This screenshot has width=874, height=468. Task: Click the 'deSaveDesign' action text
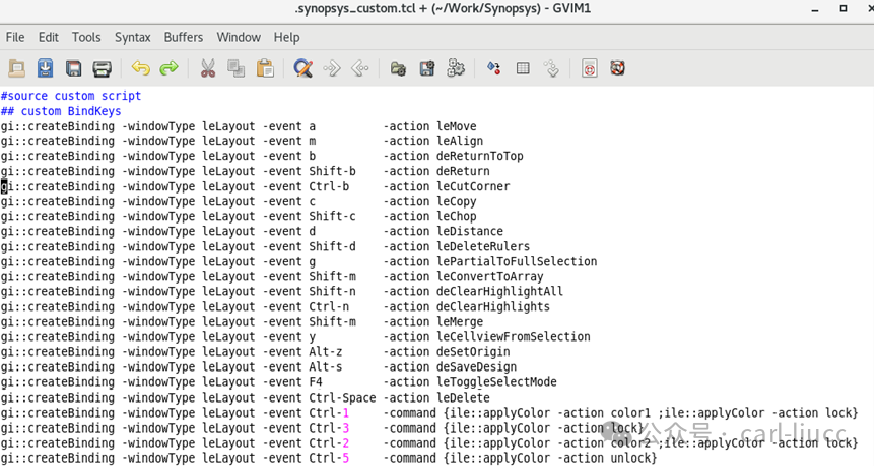[476, 367]
